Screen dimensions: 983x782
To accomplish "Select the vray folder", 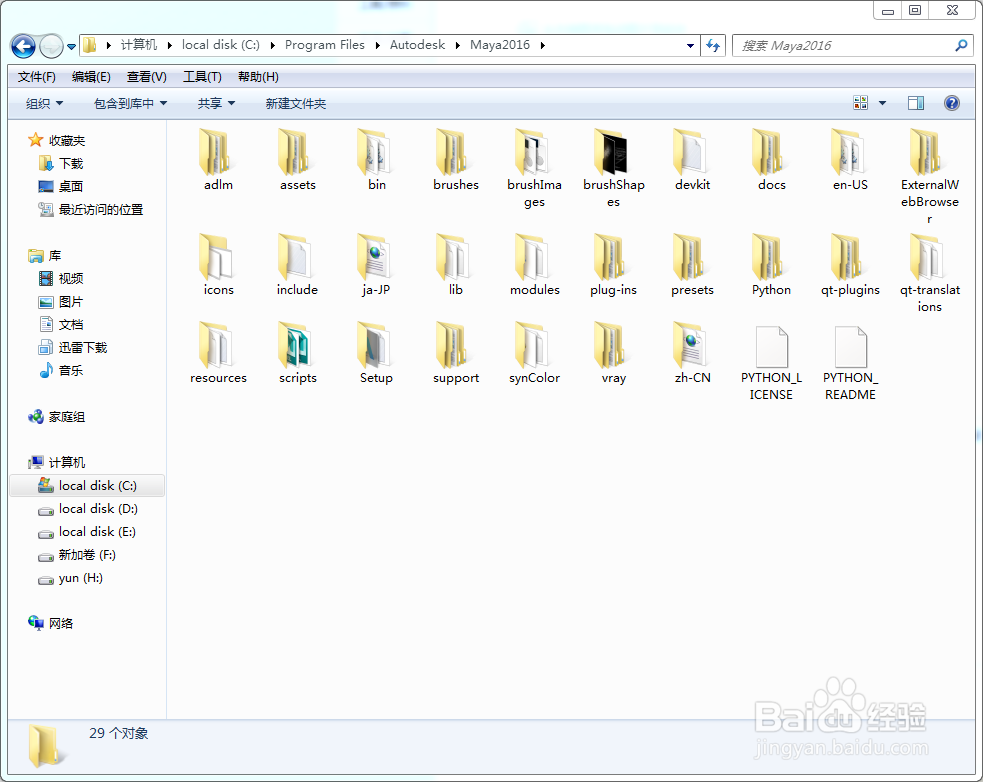I will tap(613, 352).
